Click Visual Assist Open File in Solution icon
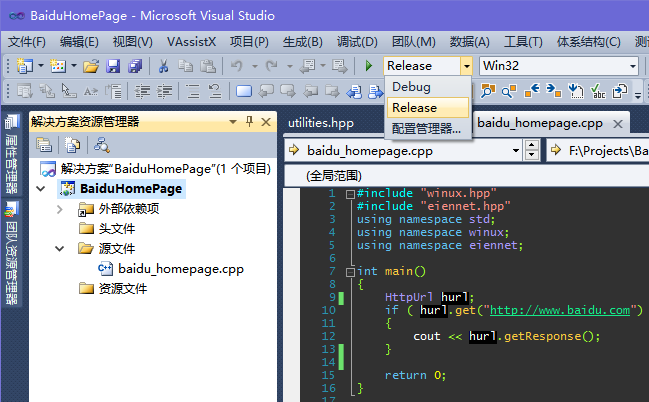Viewport: 649px width, 402px height. (488, 91)
